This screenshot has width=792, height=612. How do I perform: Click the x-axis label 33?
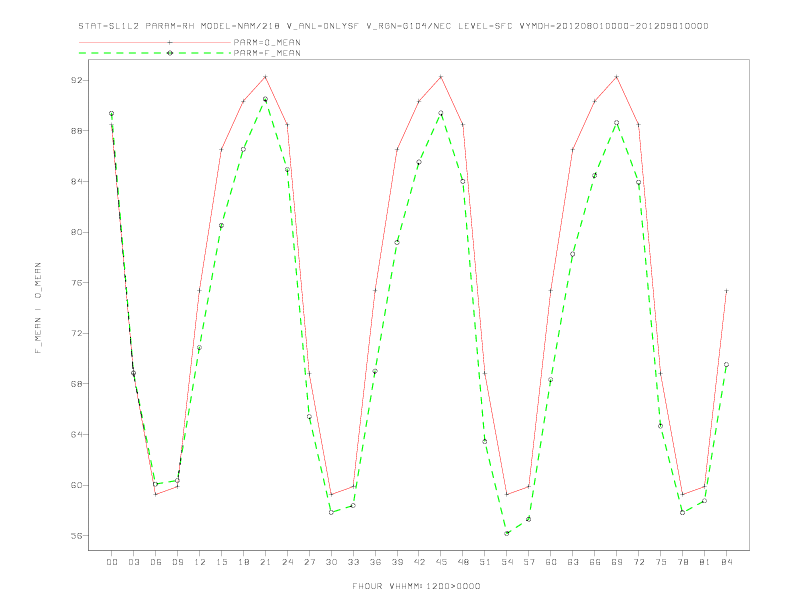(353, 562)
